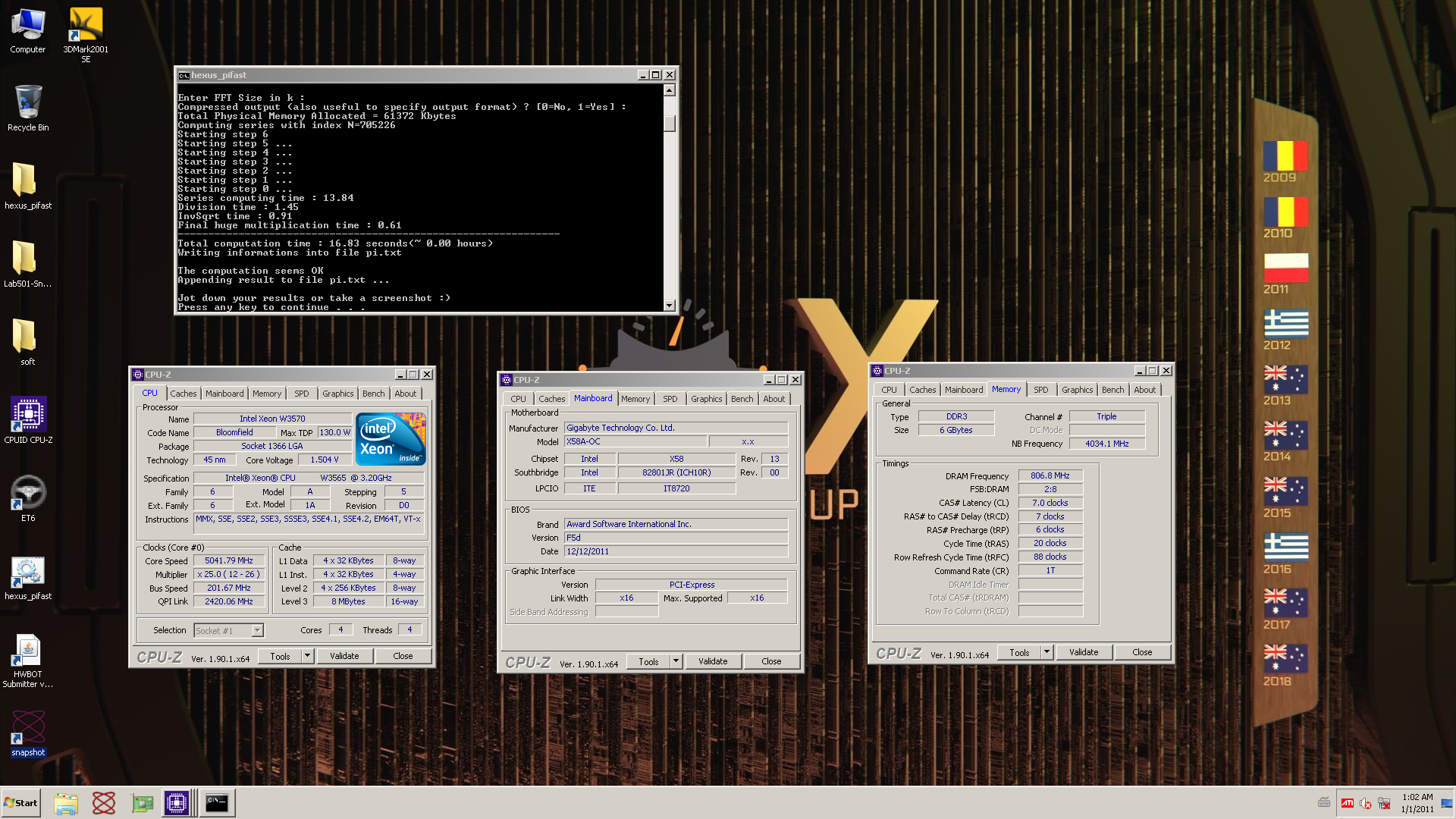Image resolution: width=1456 pixels, height=819 pixels.
Task: Click the BIOS Date value 12/12/2011
Action: point(676,552)
